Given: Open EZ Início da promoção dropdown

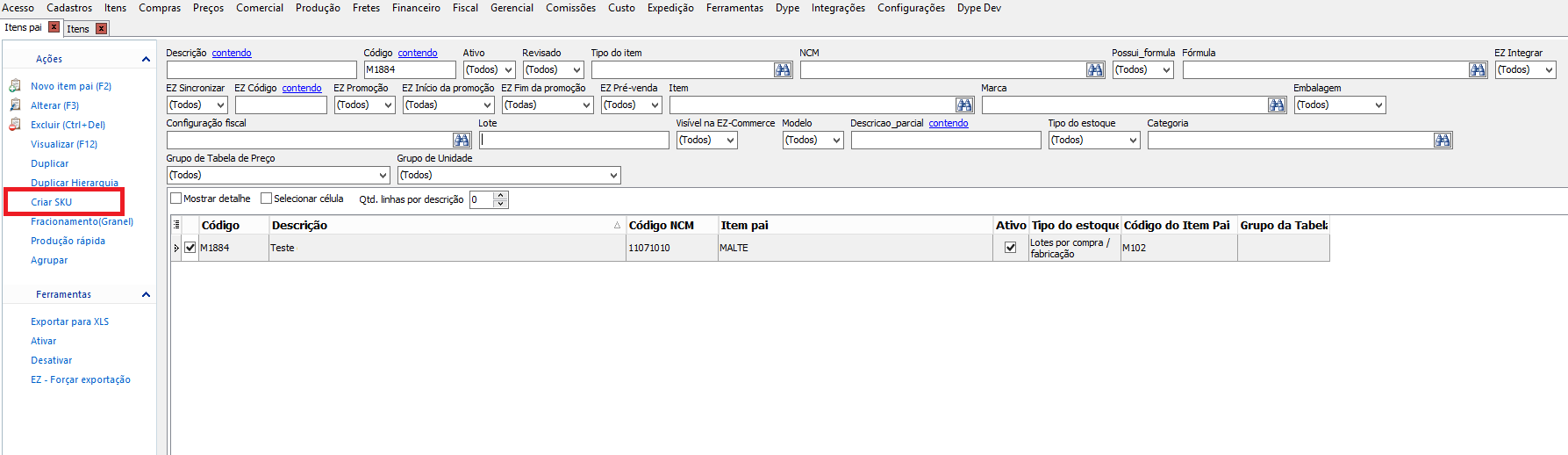Looking at the screenshot, I should pos(448,105).
